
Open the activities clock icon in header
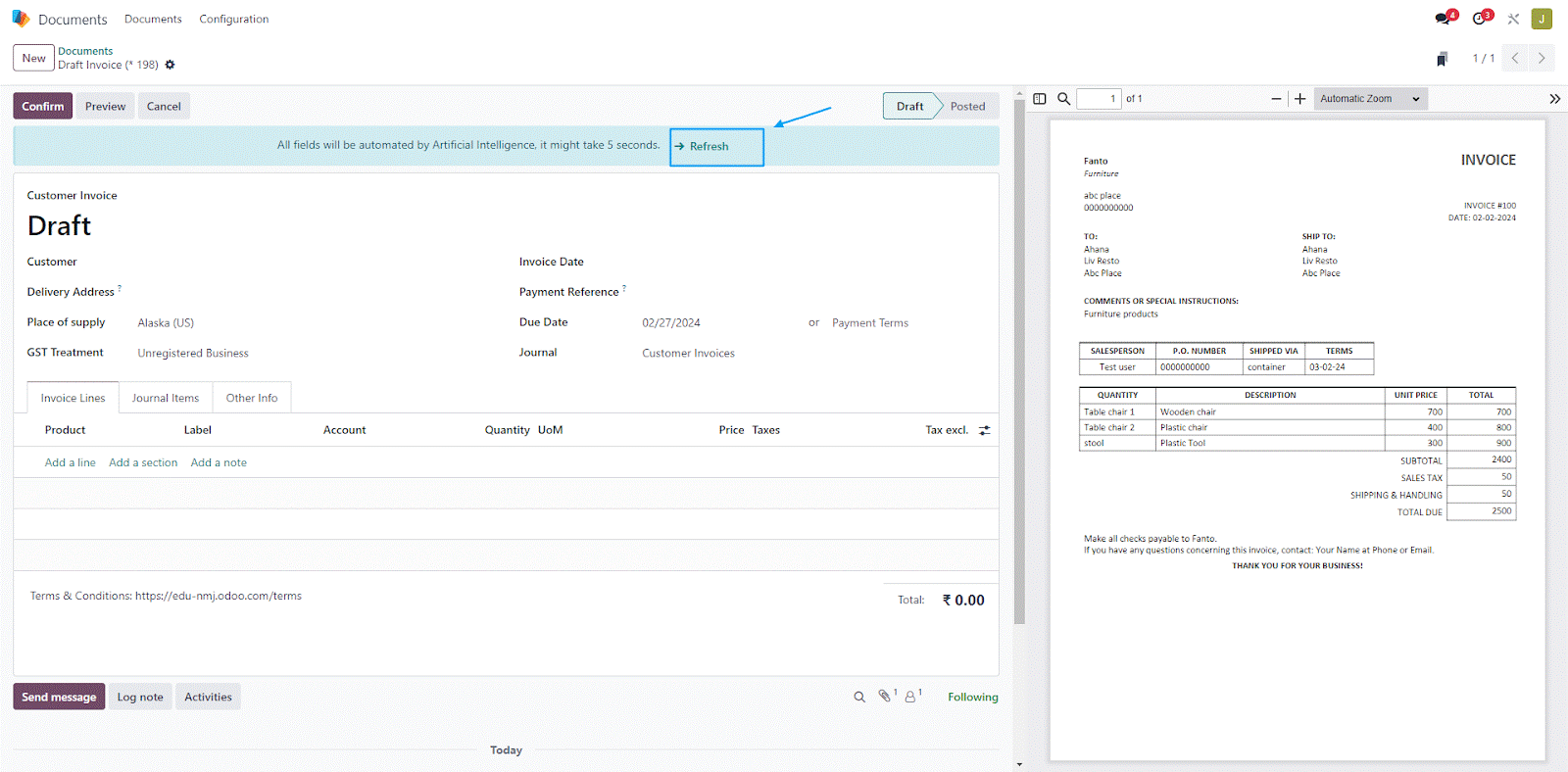pos(1480,19)
